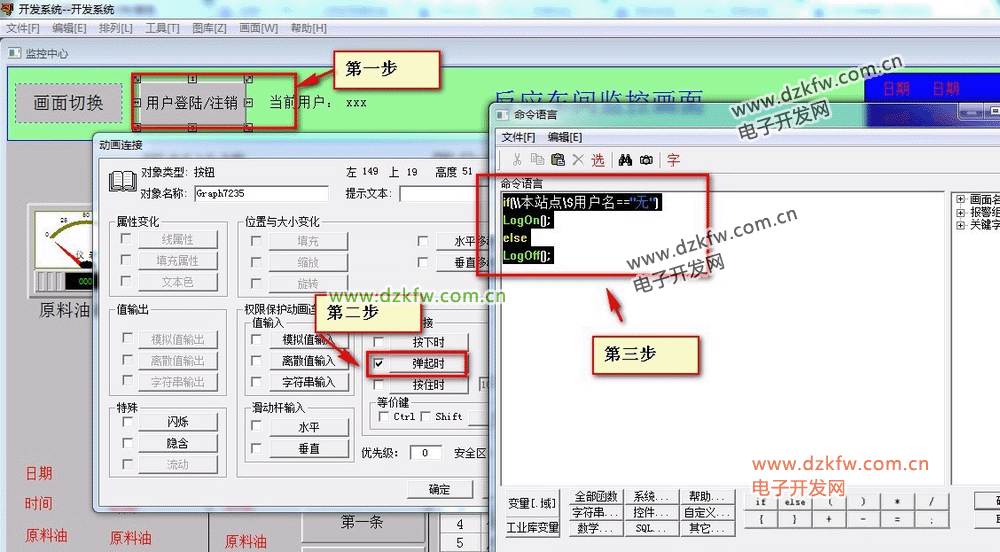Click the Copy icon in command toolbar

pyautogui.click(x=537, y=160)
